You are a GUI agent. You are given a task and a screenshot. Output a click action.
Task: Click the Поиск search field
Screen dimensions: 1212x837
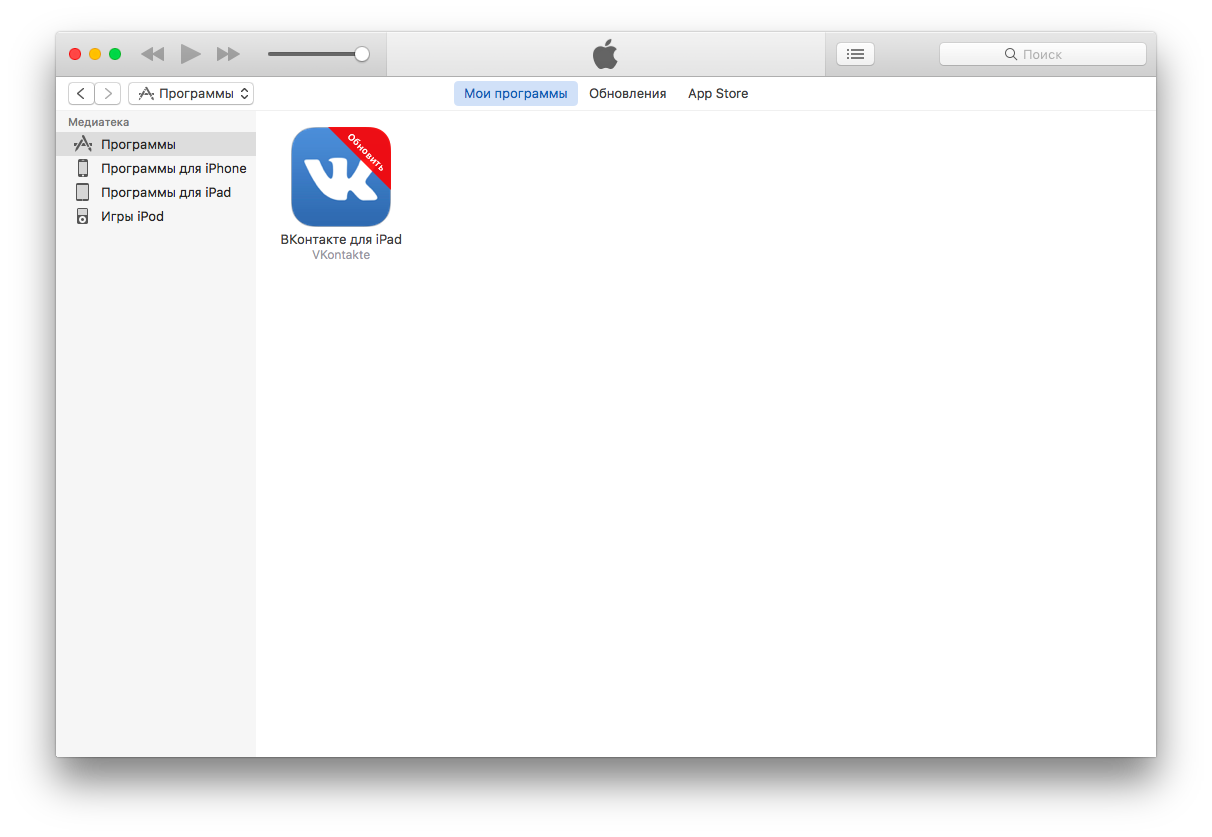pyautogui.click(x=1042, y=54)
